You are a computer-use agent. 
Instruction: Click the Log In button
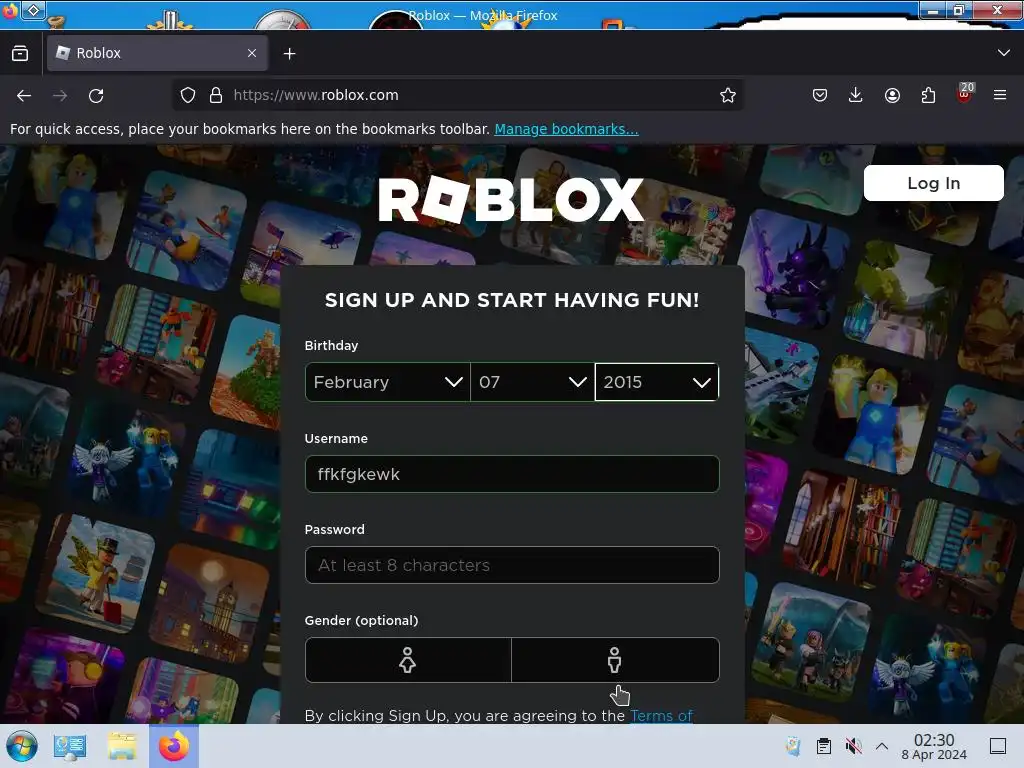tap(933, 183)
